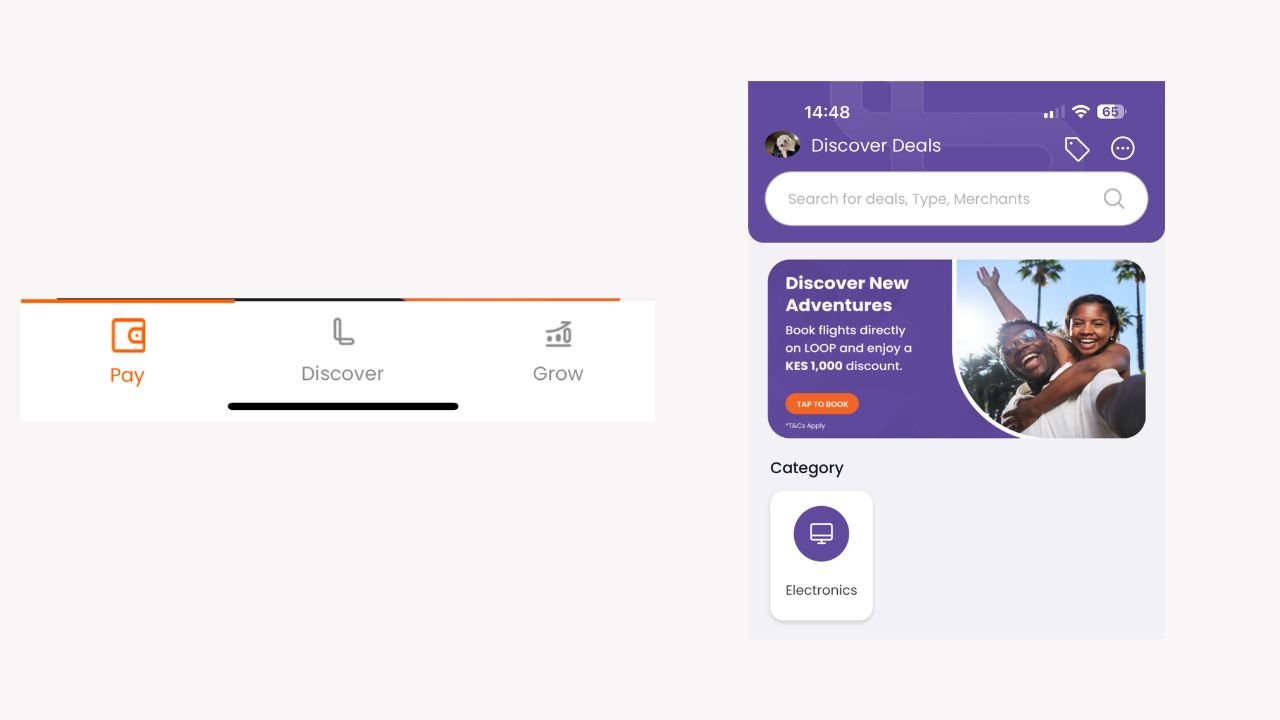Select the Electronics monitor icon
Image resolution: width=1280 pixels, height=720 pixels.
pyautogui.click(x=821, y=533)
